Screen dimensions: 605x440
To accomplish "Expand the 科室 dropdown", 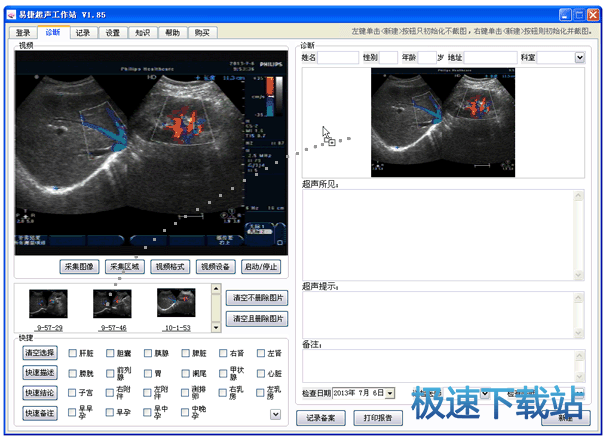I will tap(580, 58).
